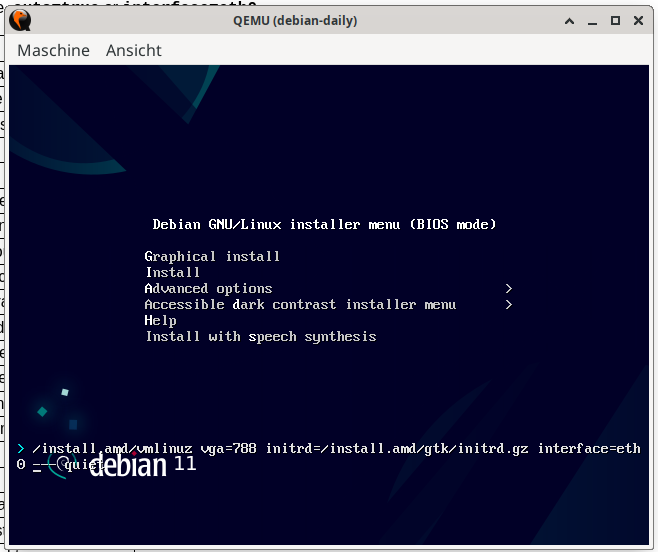Close the QEMU window
The height and width of the screenshot is (552, 658).
pyautogui.click(x=638, y=21)
